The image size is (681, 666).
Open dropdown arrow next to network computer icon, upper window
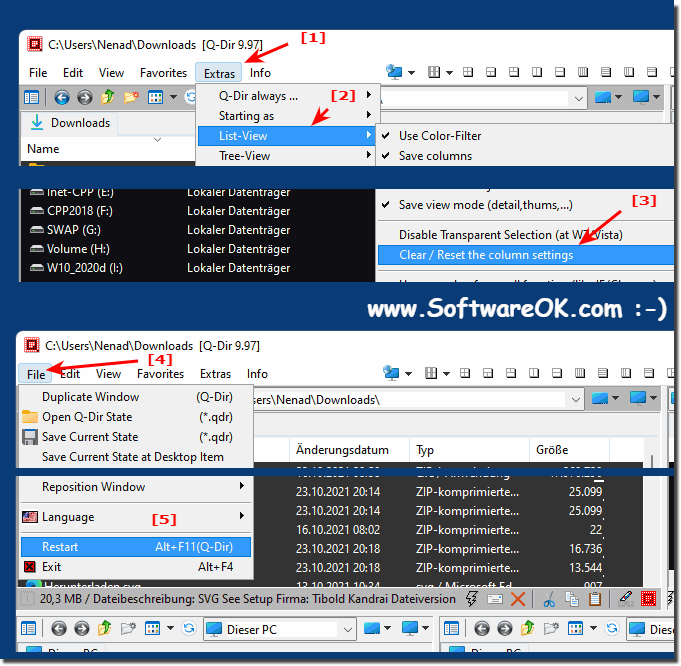(411, 73)
